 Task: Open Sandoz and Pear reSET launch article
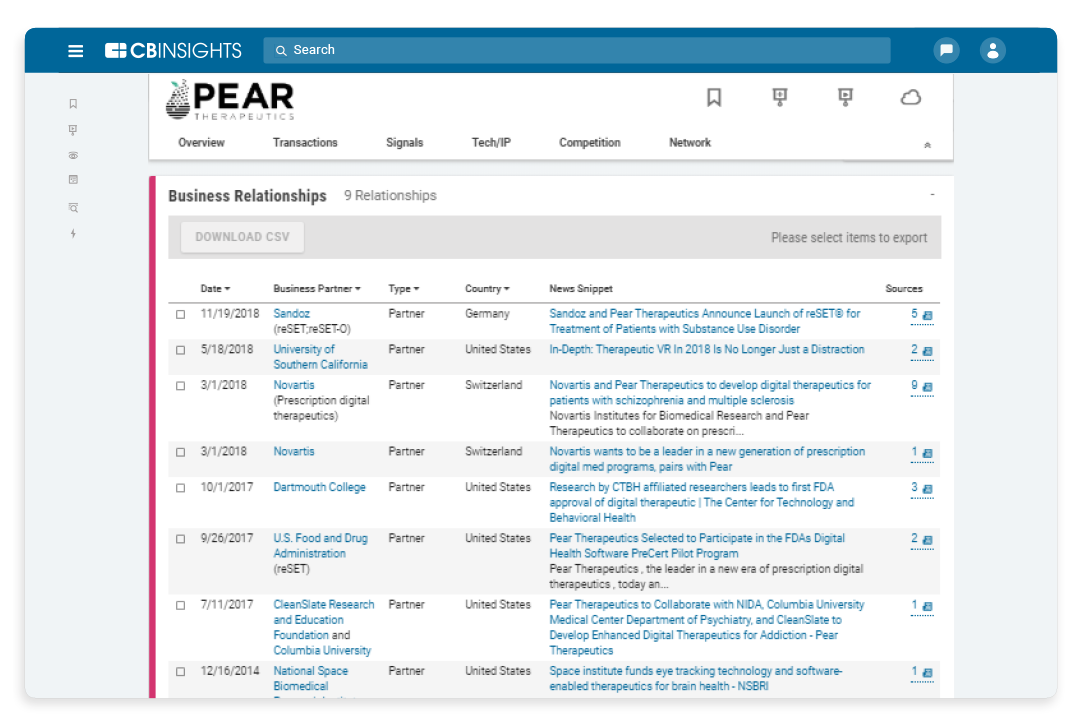click(705, 321)
